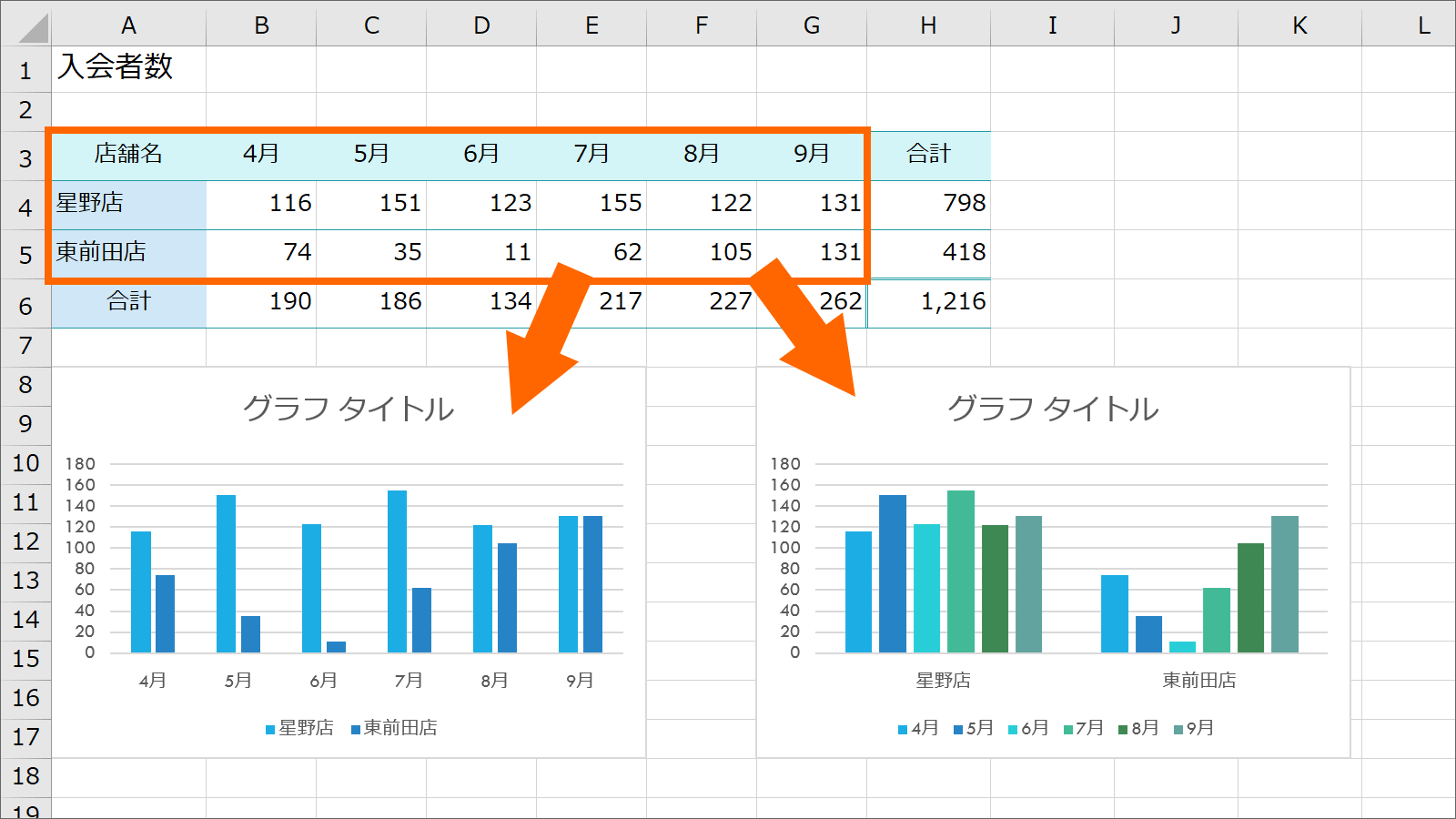Screen dimensions: 1456x819
Task: Click cell containing 35
Action: click(371, 253)
